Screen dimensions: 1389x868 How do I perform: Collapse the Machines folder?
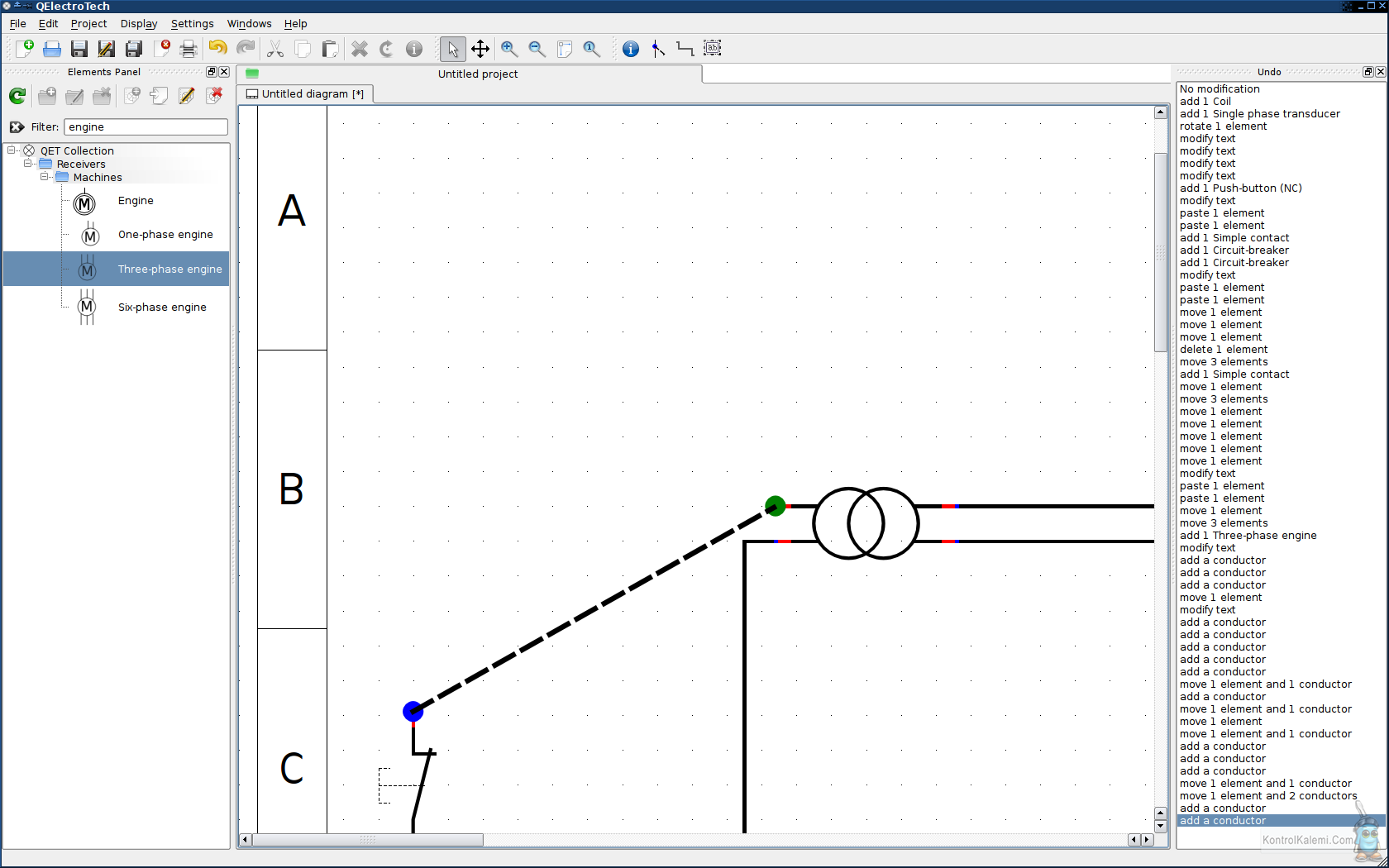pyautogui.click(x=45, y=177)
